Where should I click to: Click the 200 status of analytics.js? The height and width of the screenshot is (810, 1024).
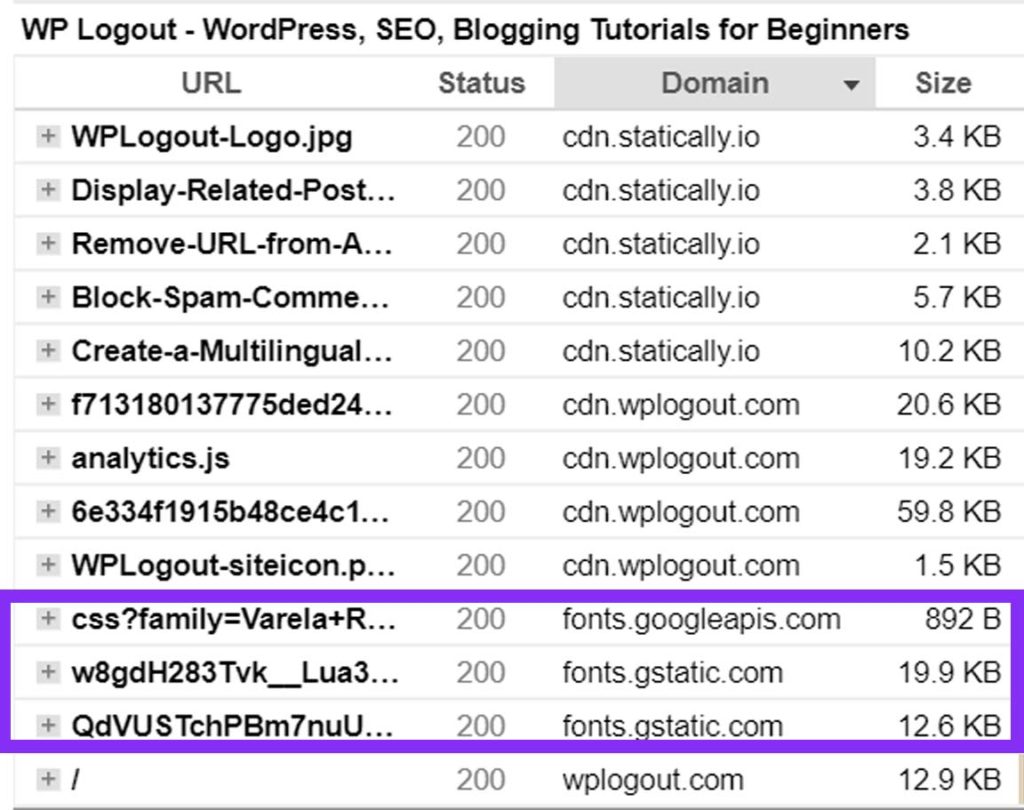pyautogui.click(x=481, y=459)
